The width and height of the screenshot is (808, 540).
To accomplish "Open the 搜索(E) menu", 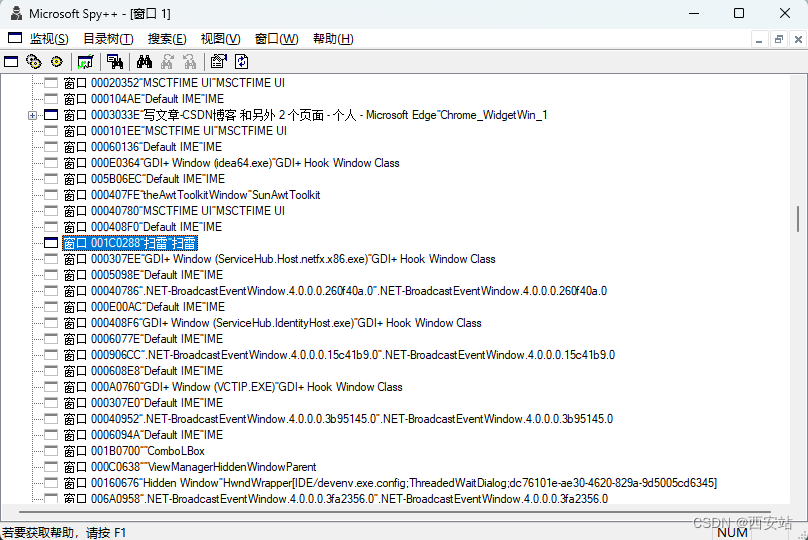I will [x=167, y=39].
